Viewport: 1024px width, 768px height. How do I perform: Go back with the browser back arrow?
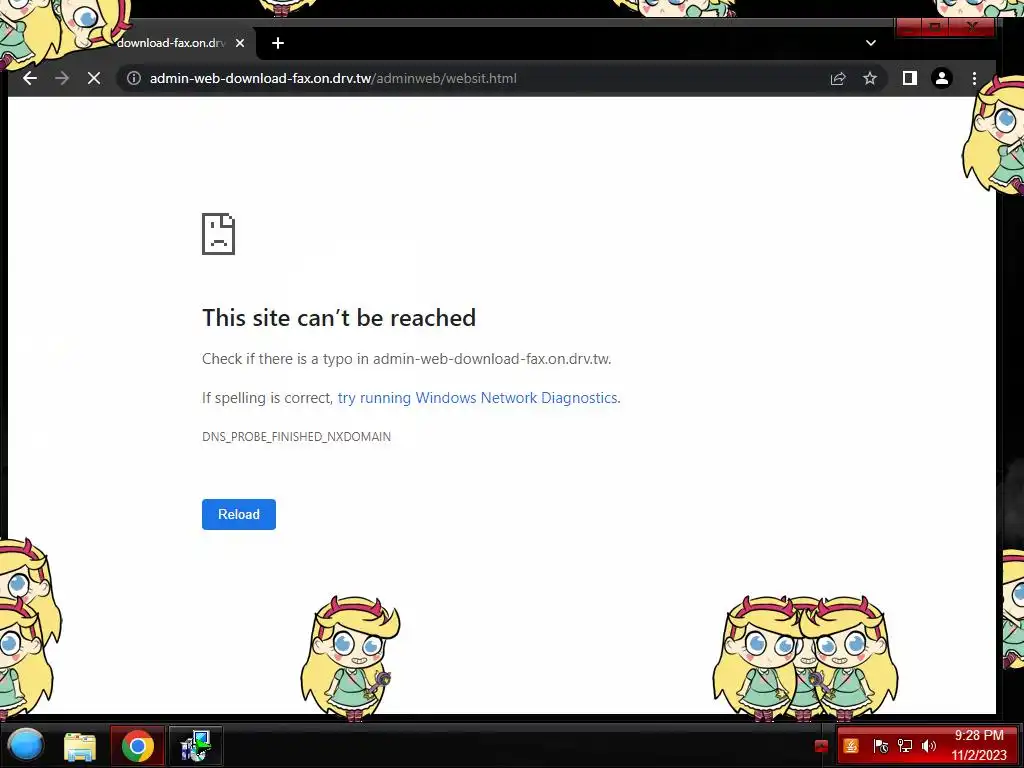click(30, 78)
